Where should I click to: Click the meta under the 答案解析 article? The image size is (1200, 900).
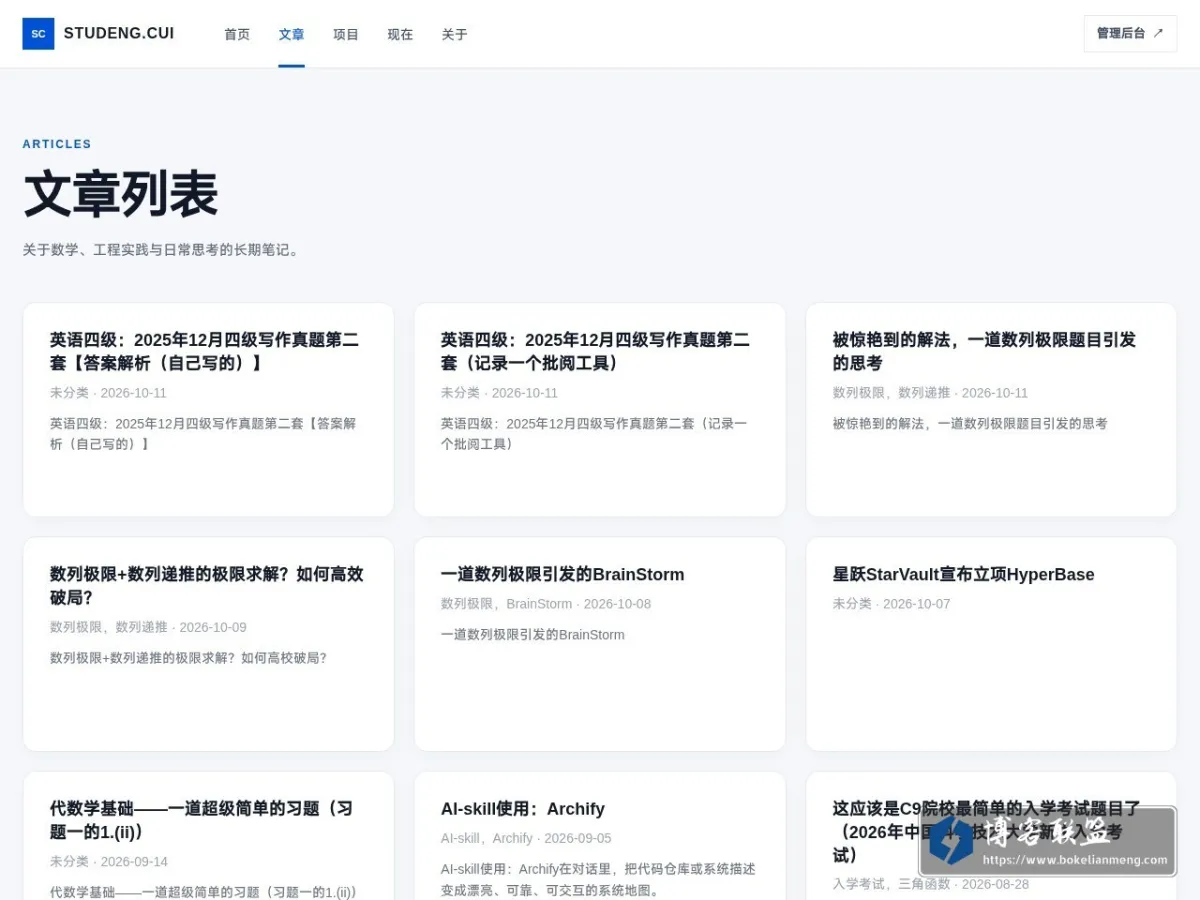(108, 393)
